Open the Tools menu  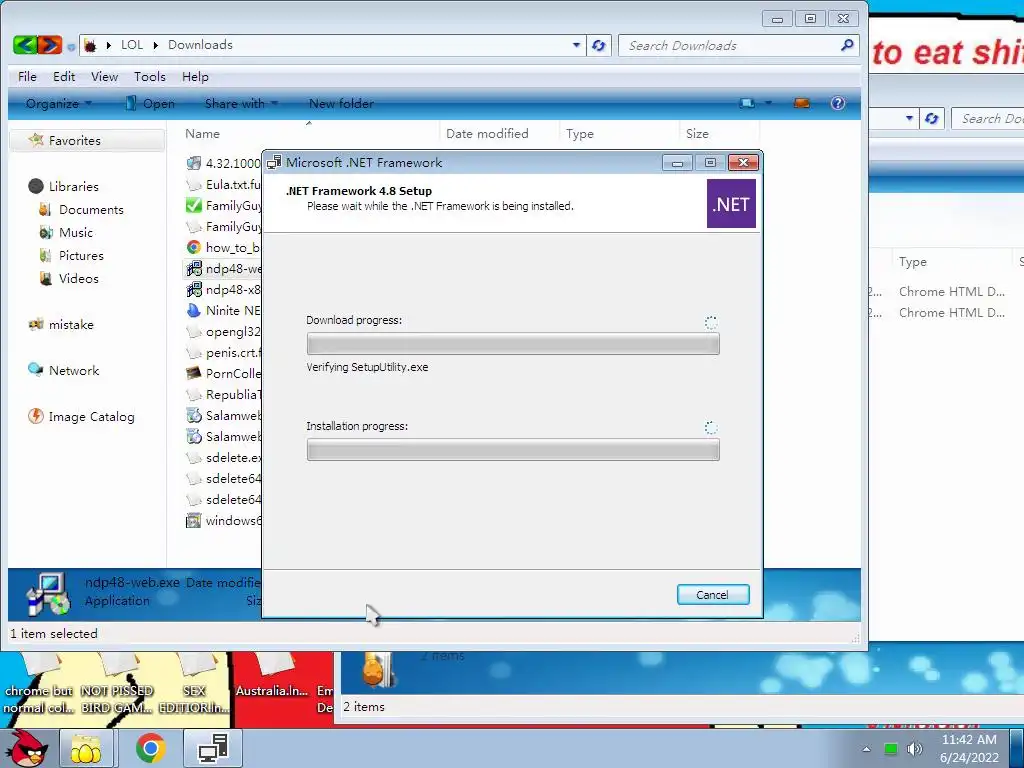(150, 76)
